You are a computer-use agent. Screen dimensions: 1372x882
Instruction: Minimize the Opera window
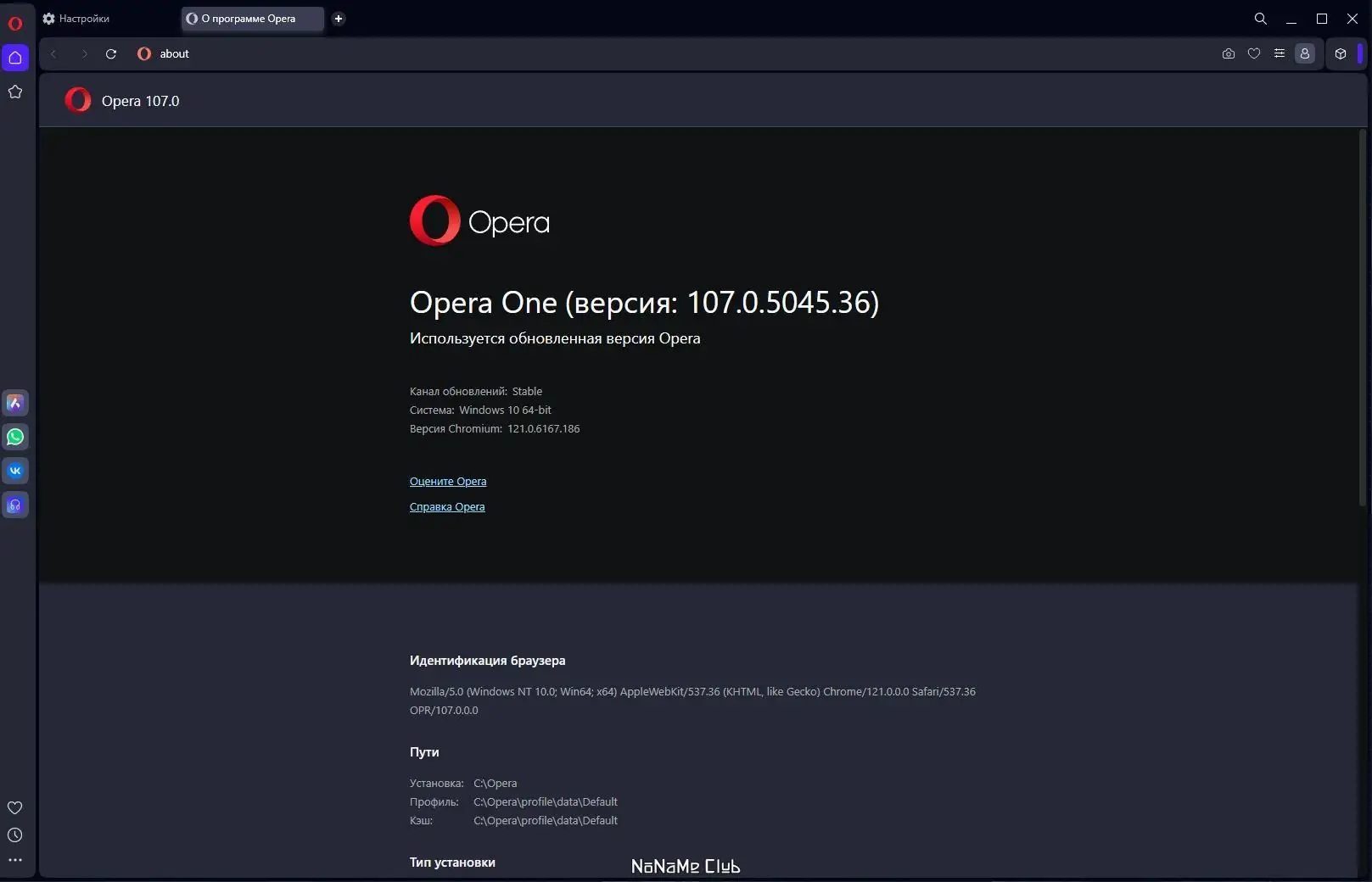1291,19
